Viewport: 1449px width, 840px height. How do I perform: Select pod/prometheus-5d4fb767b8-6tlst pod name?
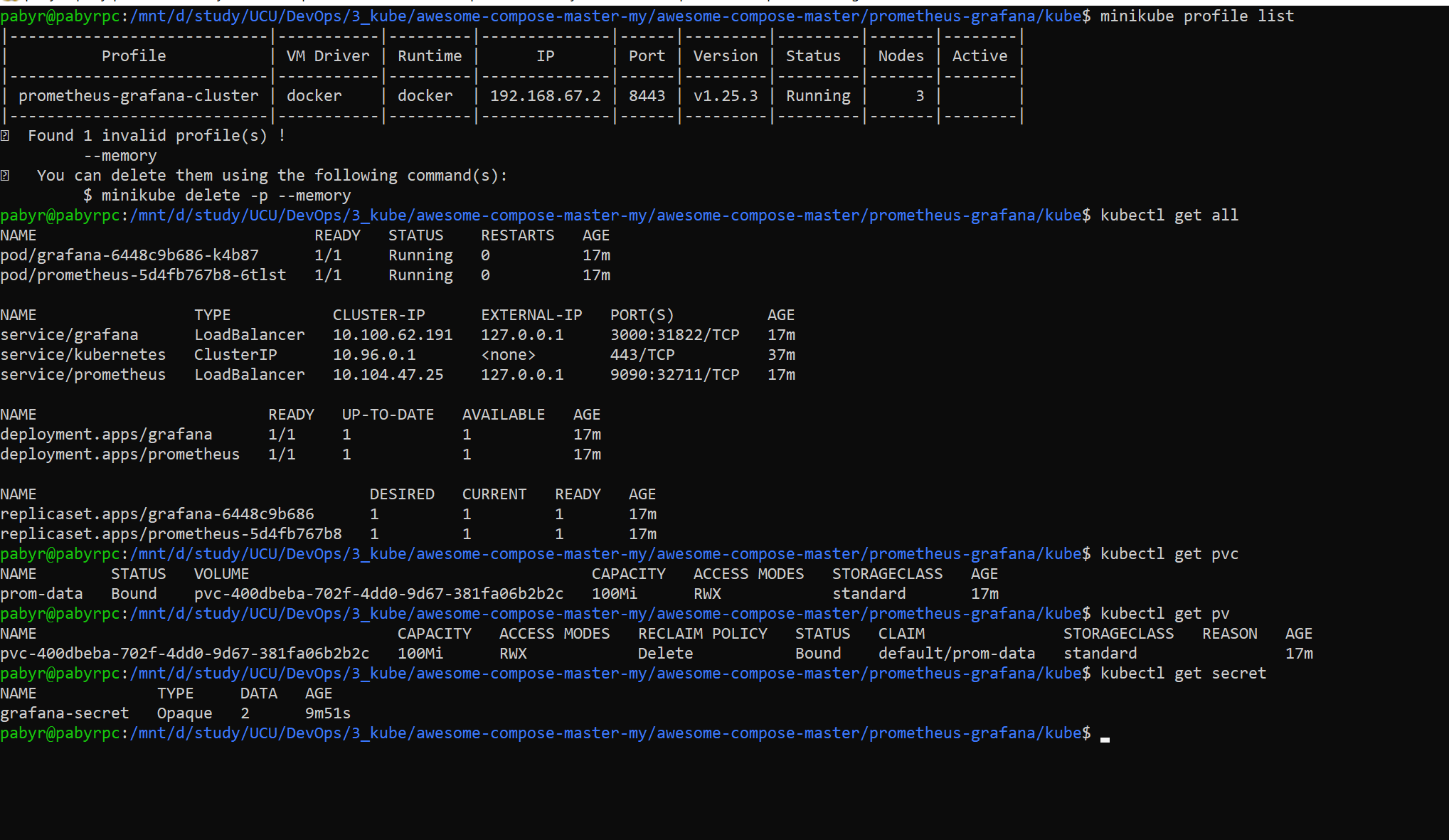[144, 275]
